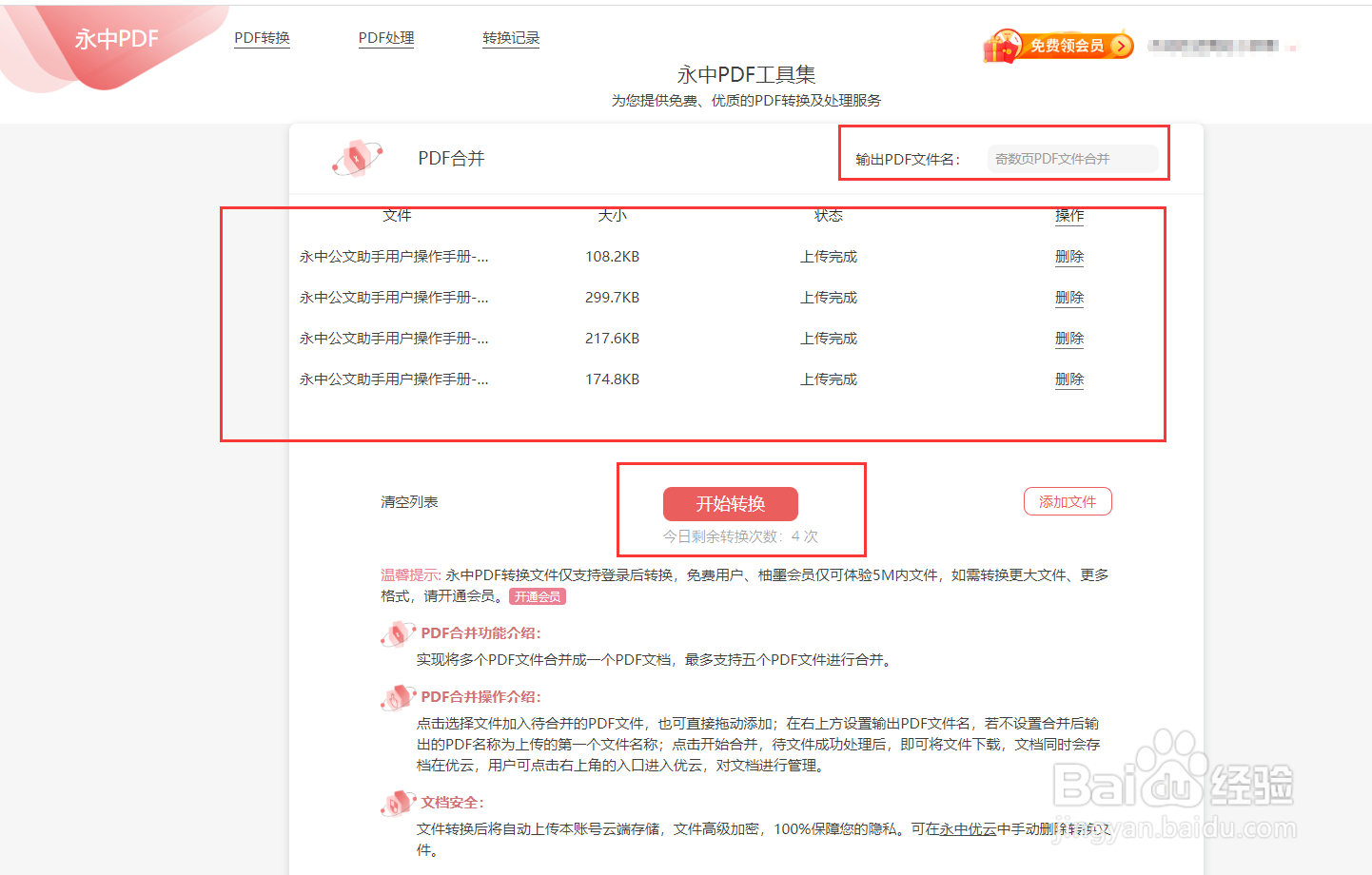Delete the 108.2KB file row
This screenshot has height=875, width=1372.
[x=1069, y=257]
